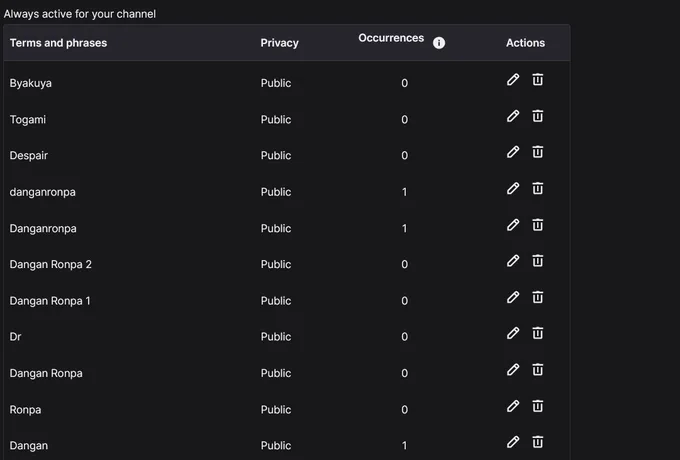Select capitalized Danganronpa term text

(43, 228)
